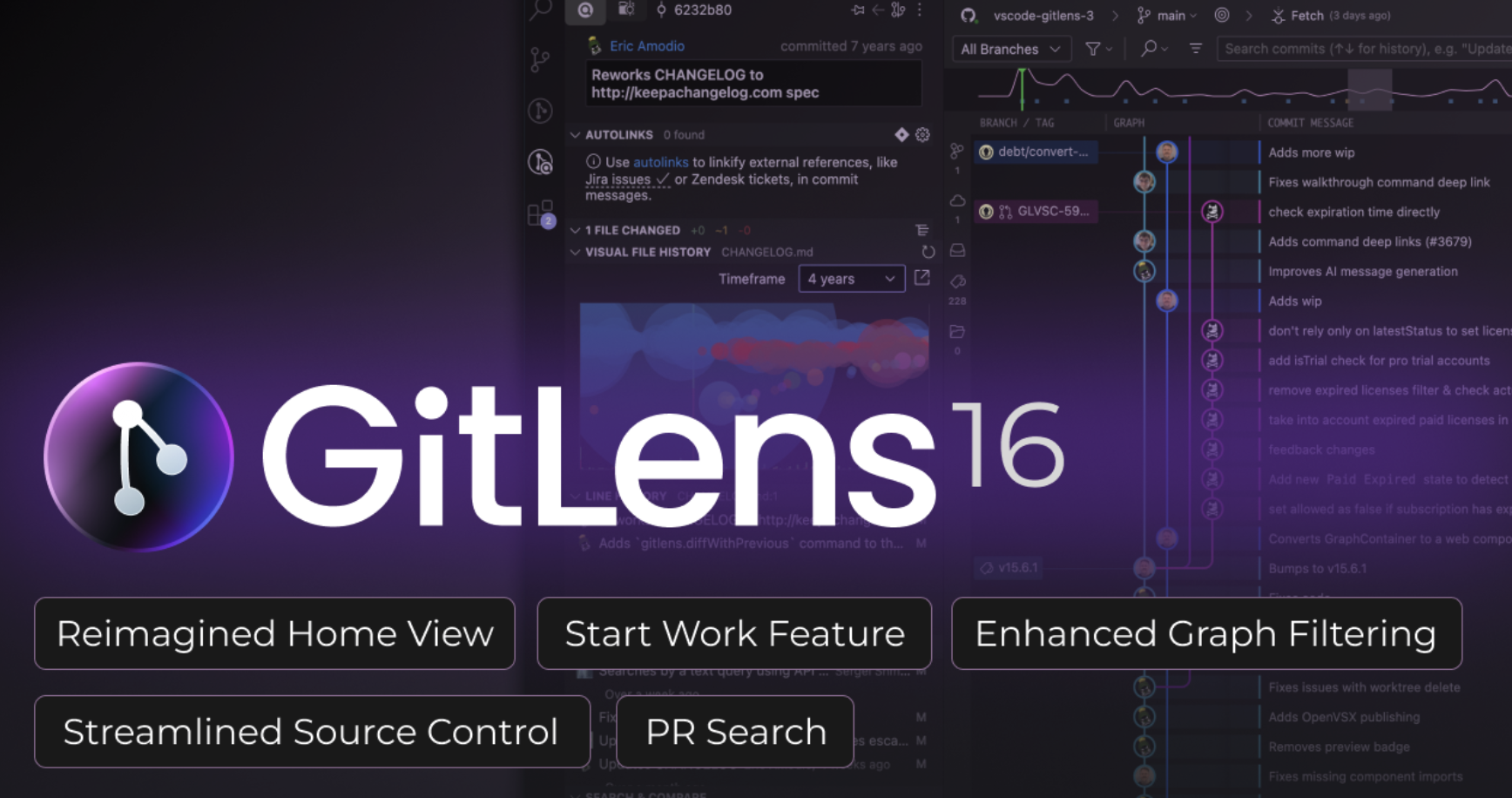
Task: Click the COMMIT MESSAGE column header
Action: click(x=1310, y=123)
